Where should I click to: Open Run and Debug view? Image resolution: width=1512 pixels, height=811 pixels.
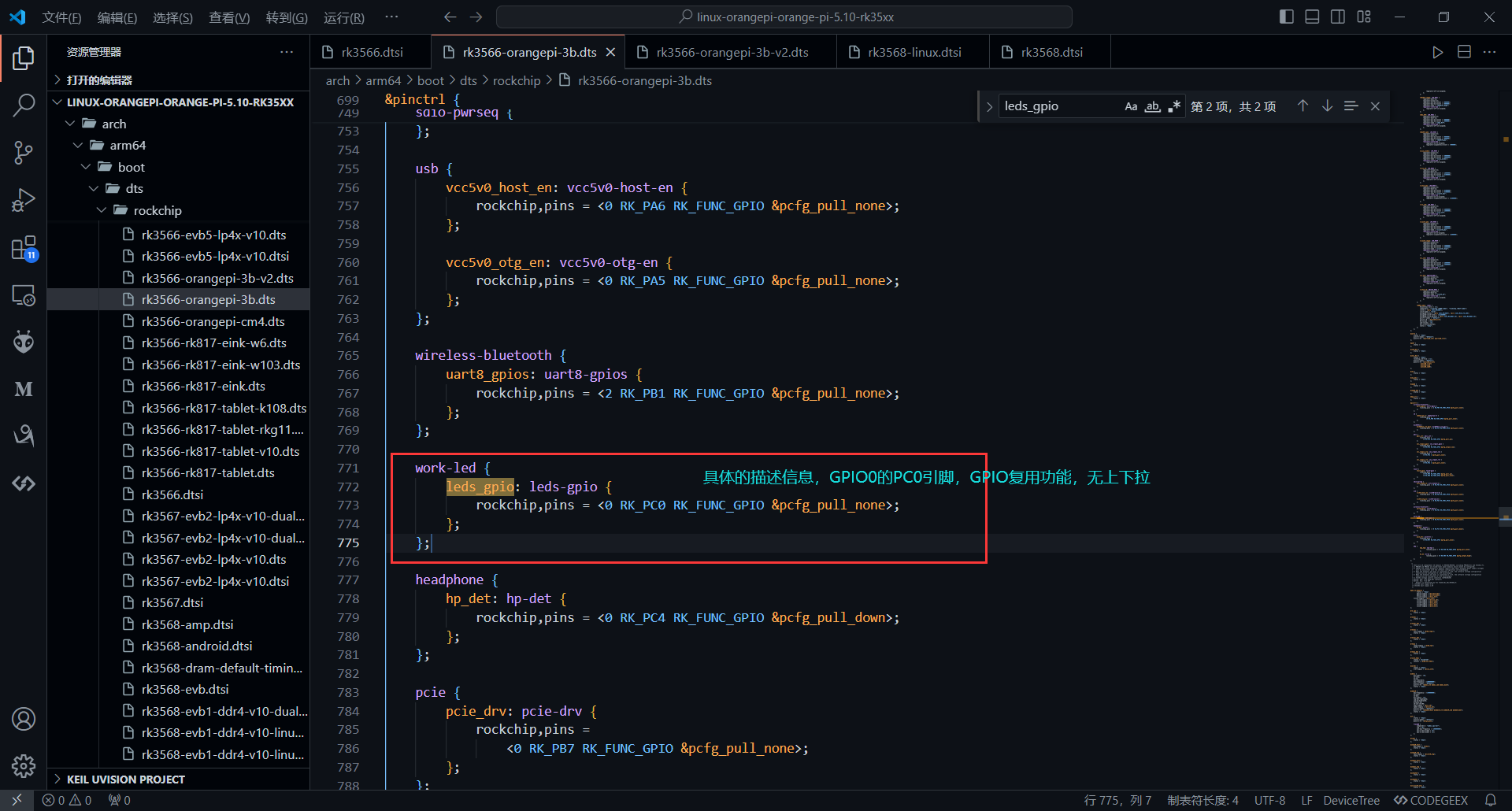click(x=24, y=200)
